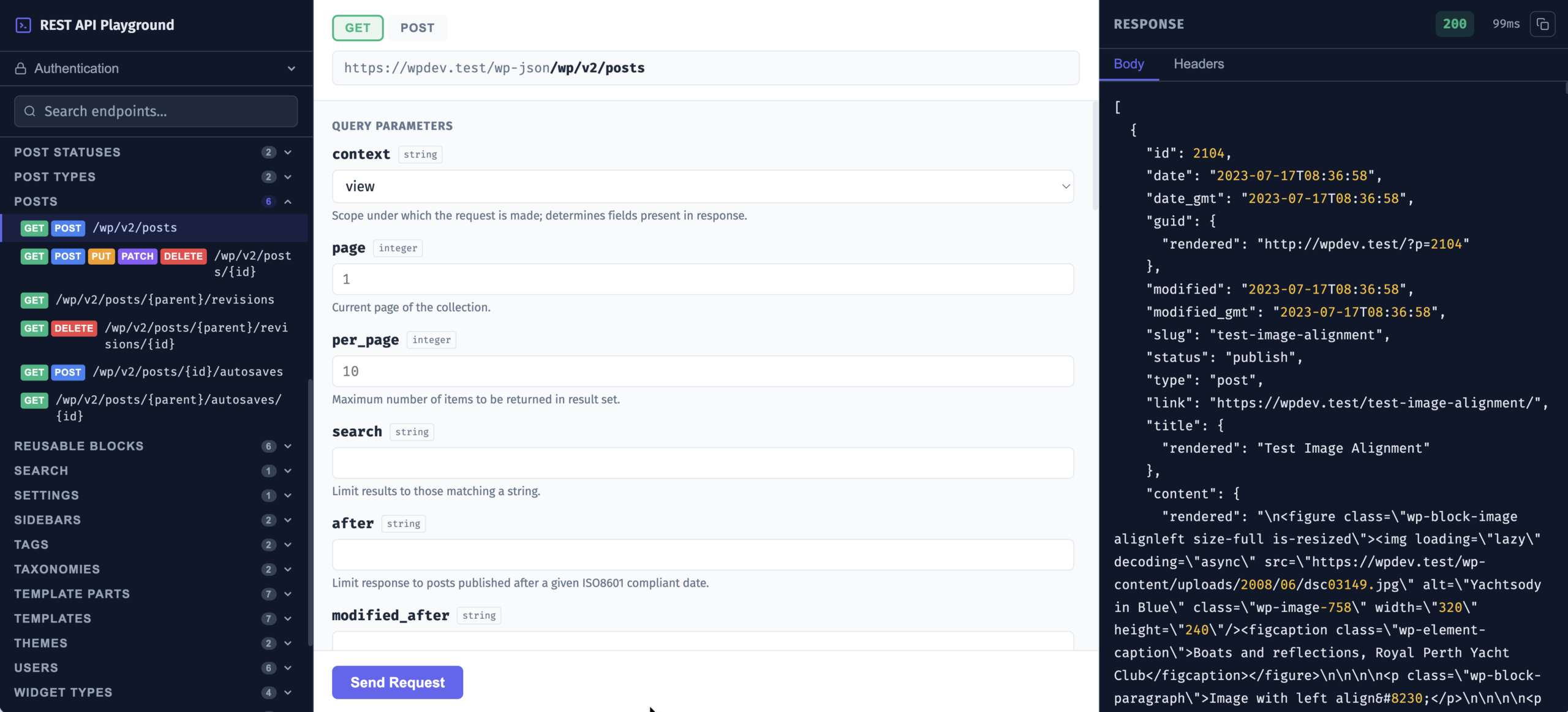Click the POST badge on the autosaves endpoint

[68, 373]
